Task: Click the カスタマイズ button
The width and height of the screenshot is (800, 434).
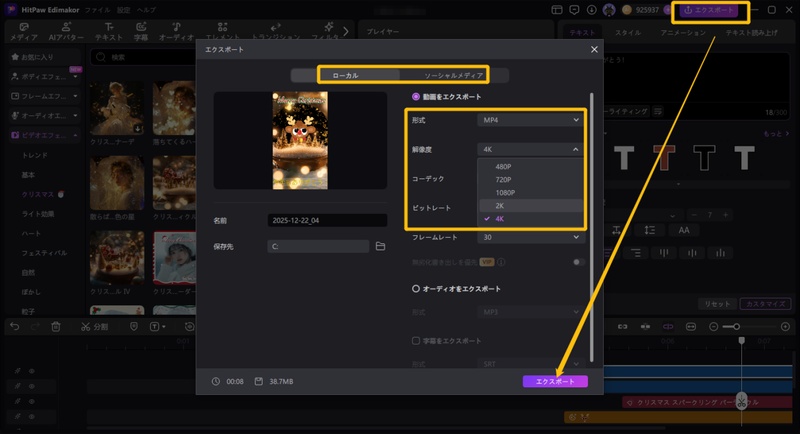Action: point(765,304)
